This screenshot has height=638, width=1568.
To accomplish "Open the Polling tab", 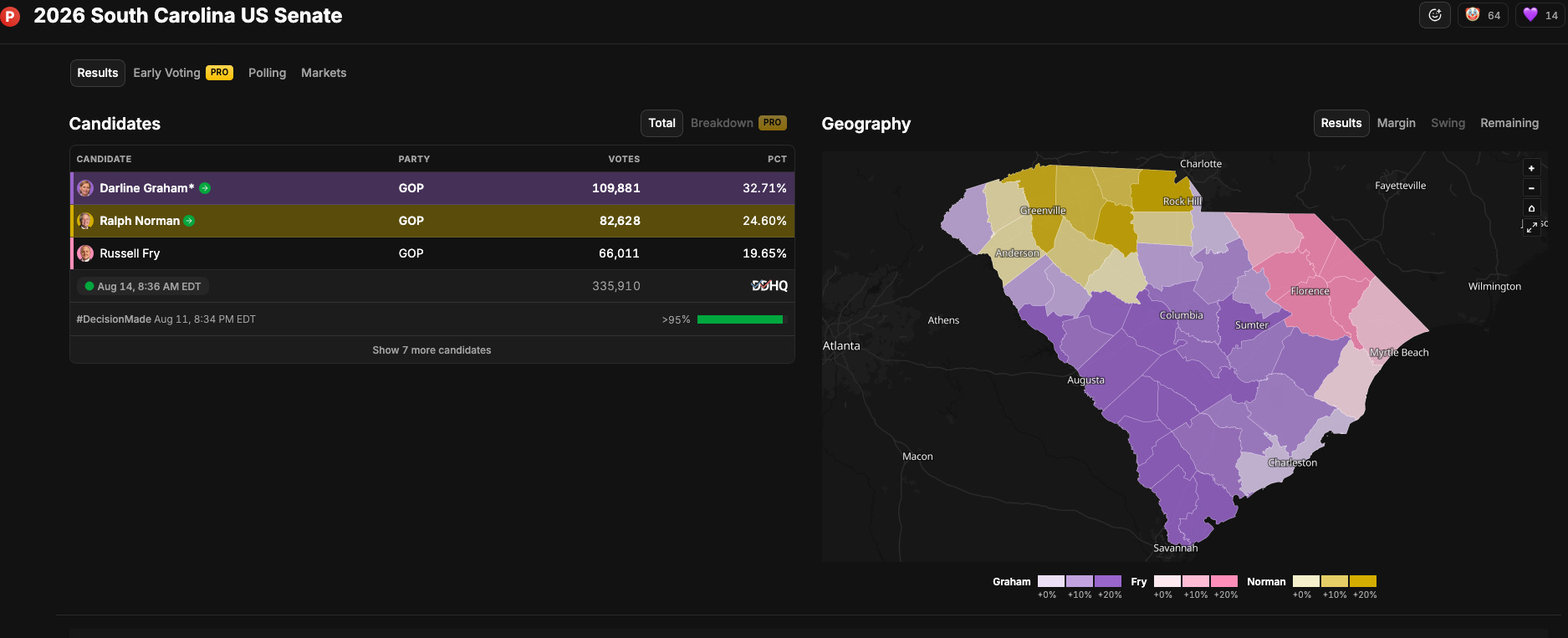I will point(267,73).
